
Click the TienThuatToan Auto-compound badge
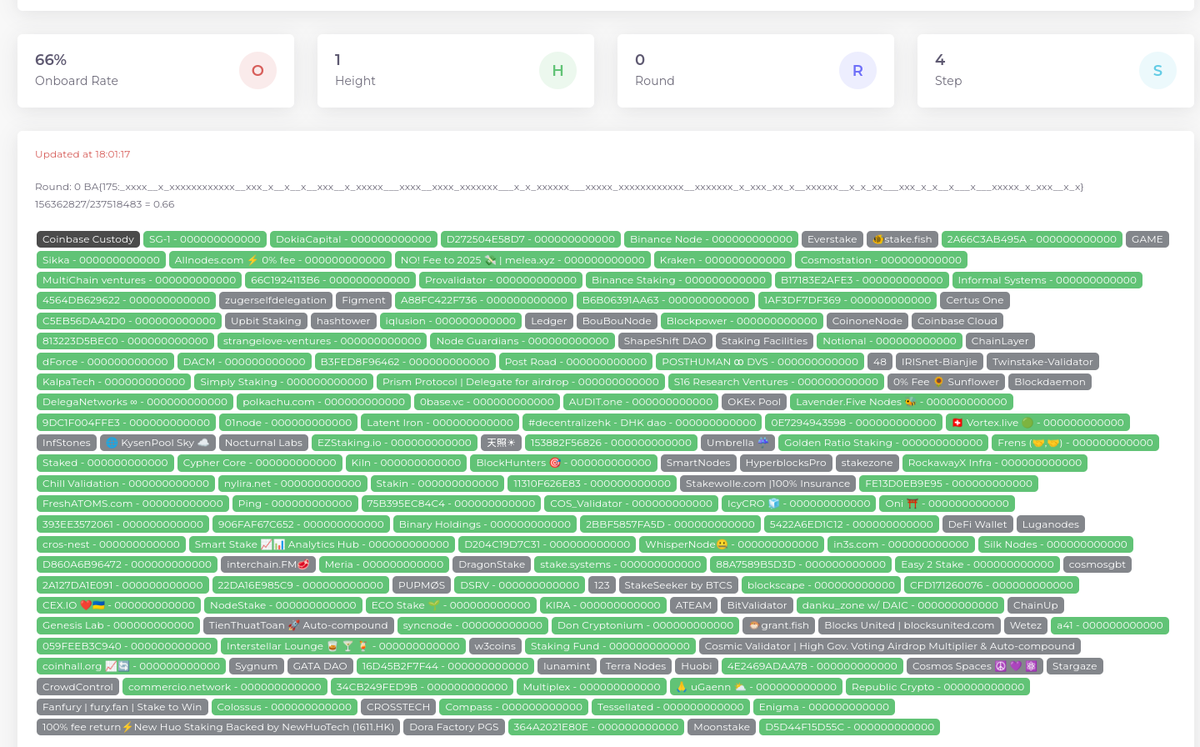pos(296,625)
